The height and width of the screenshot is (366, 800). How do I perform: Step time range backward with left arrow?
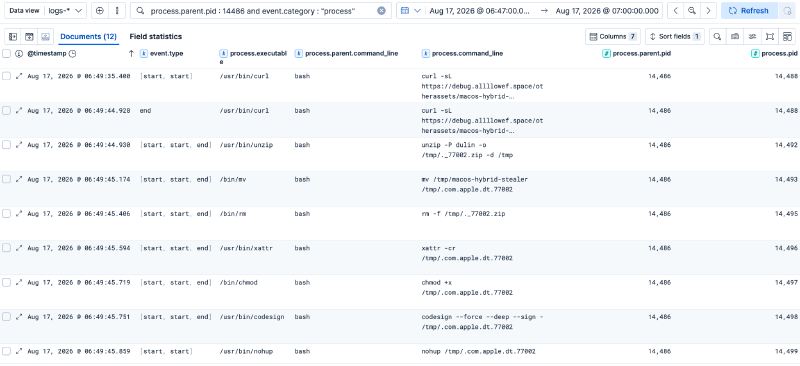click(x=676, y=11)
